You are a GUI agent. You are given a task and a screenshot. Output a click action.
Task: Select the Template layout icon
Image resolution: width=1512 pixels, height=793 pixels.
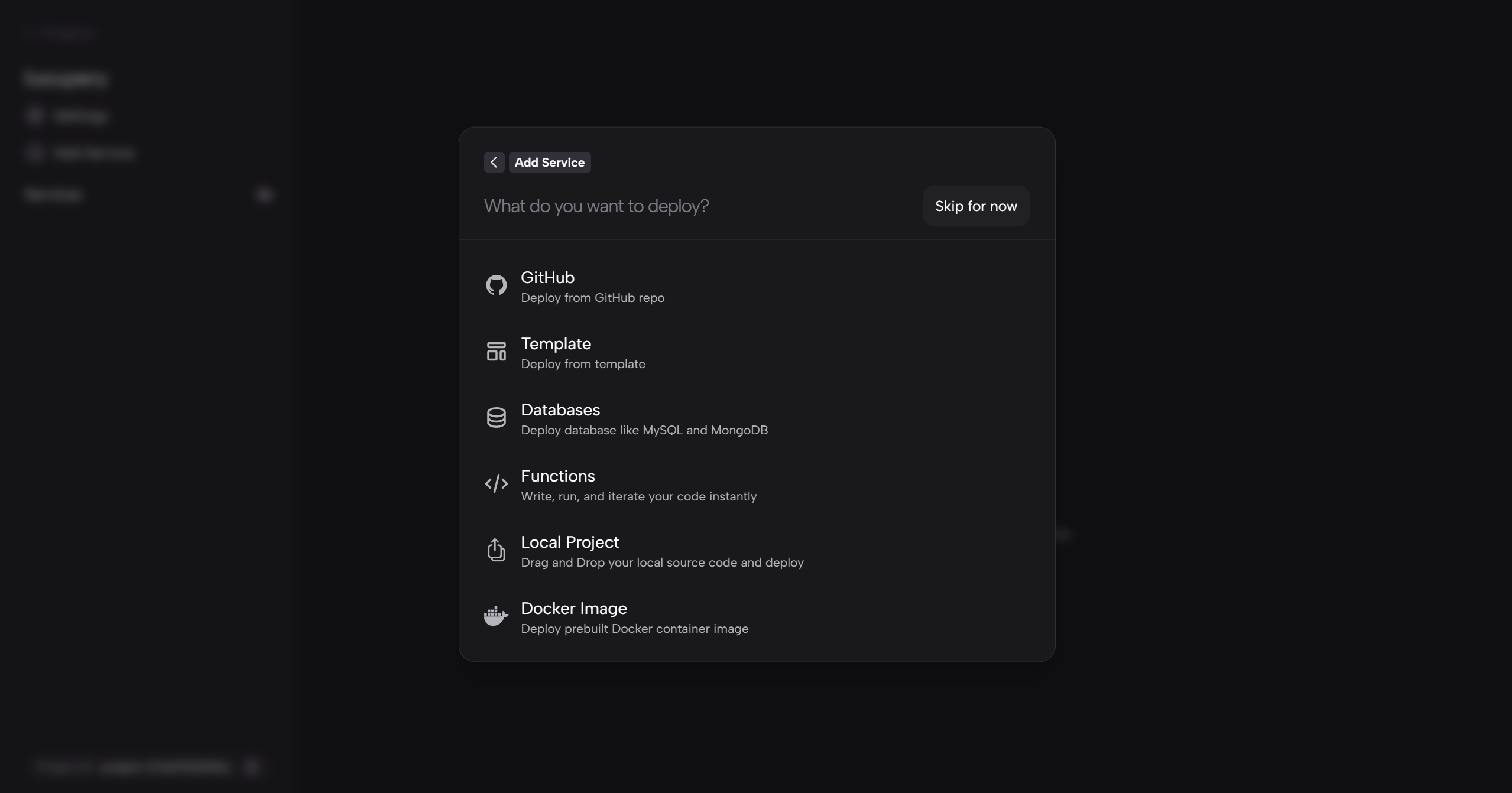point(496,351)
